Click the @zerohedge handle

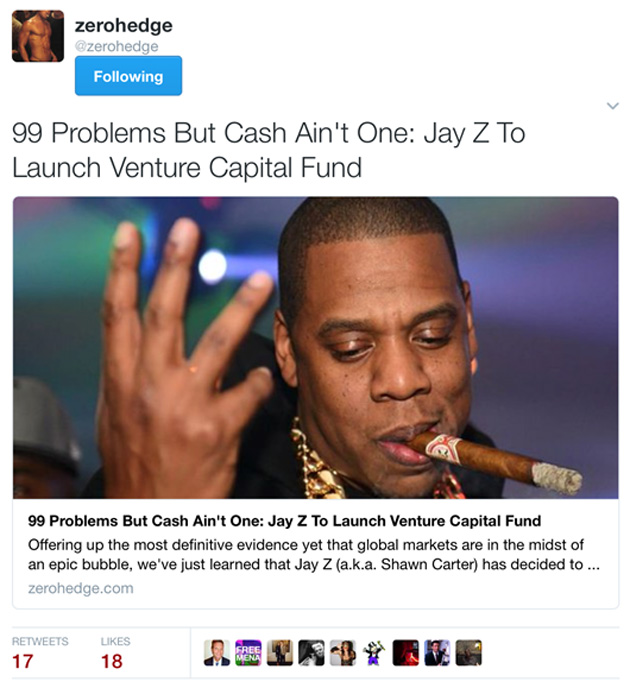click(117, 46)
